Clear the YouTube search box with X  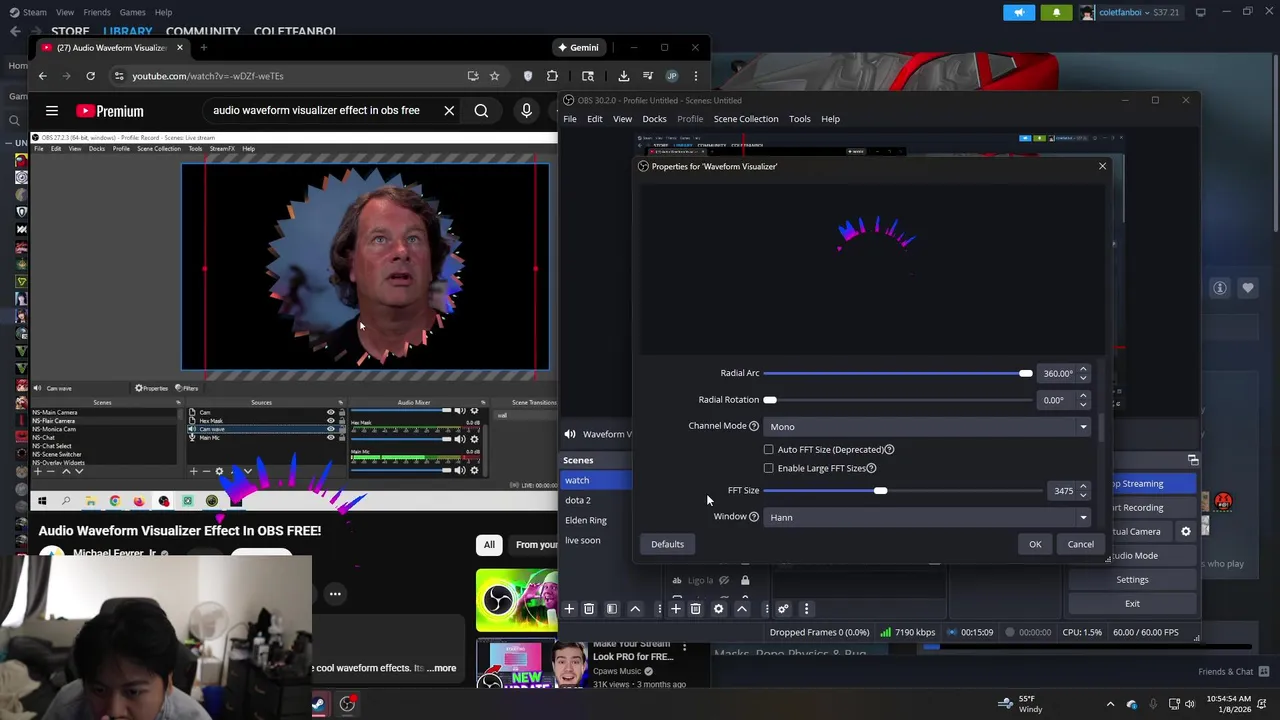click(449, 111)
